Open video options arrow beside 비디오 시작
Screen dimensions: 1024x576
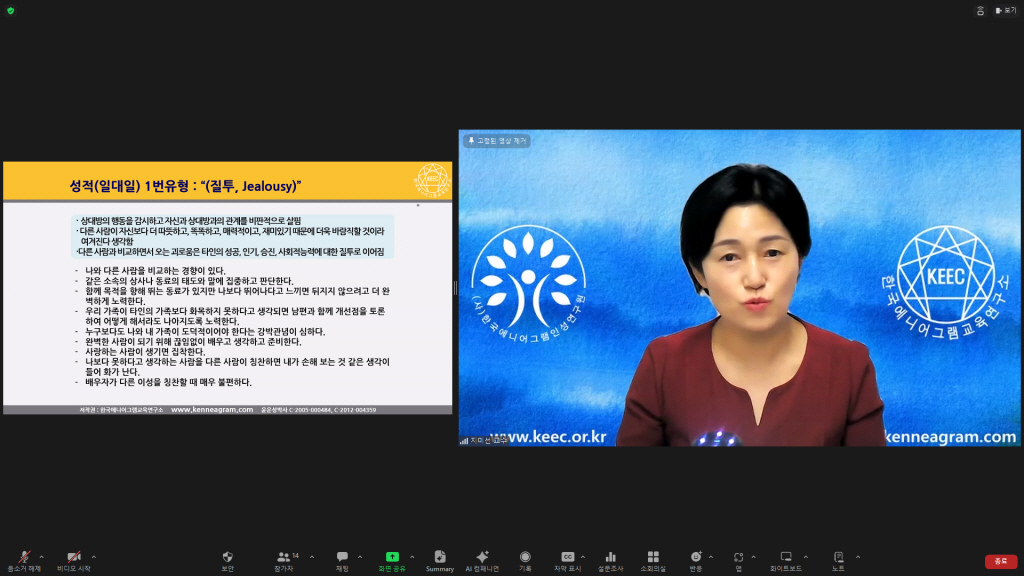tap(93, 557)
